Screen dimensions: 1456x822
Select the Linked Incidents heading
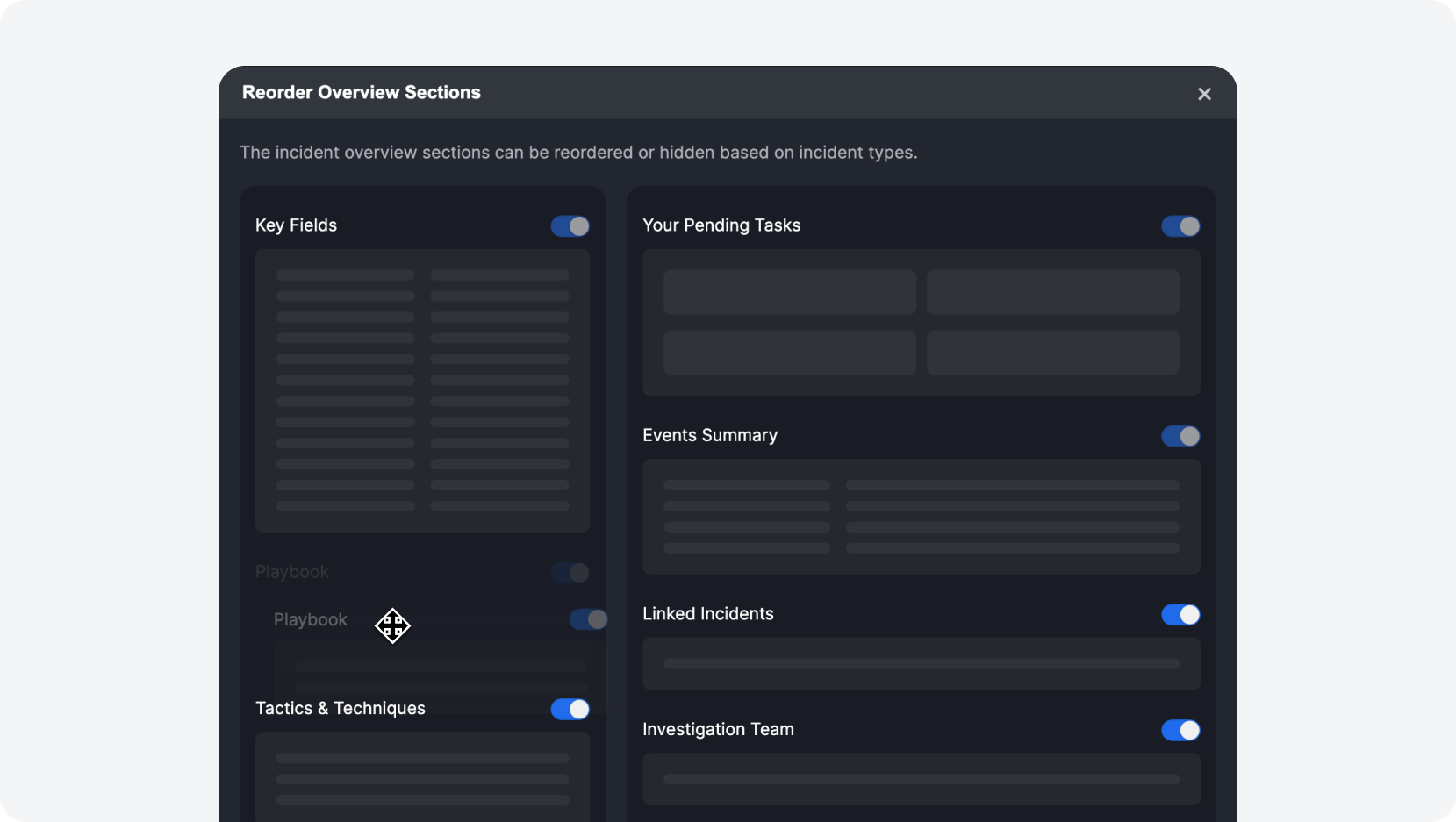click(708, 614)
